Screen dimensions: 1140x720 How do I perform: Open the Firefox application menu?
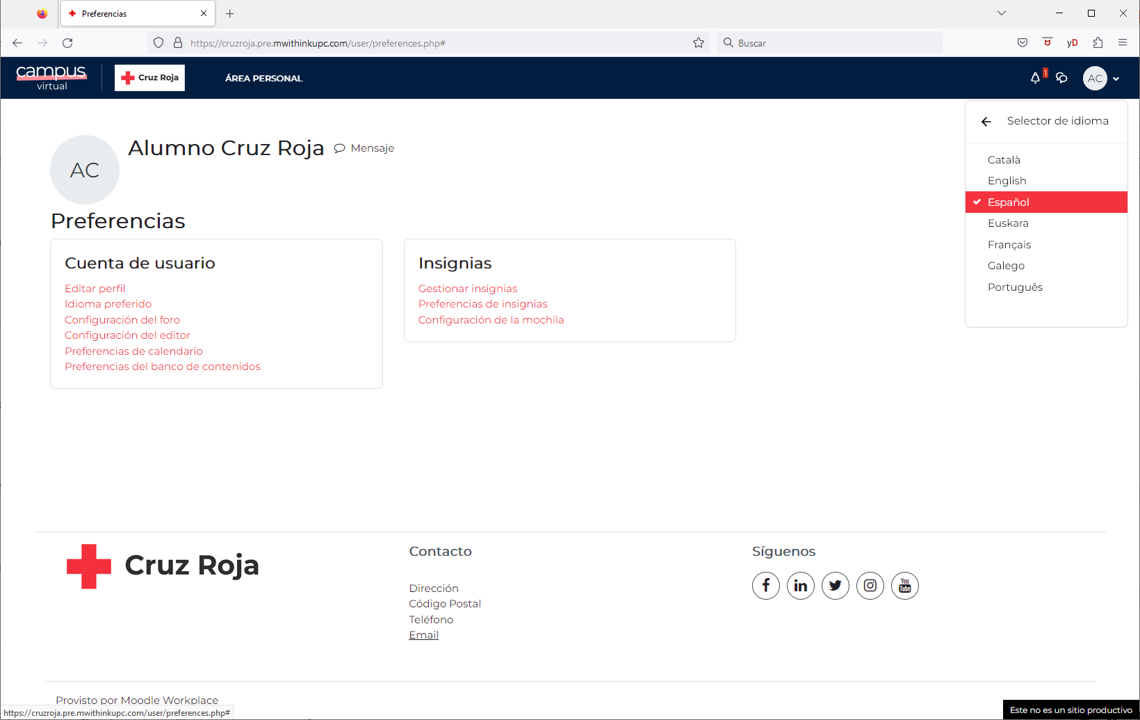click(x=1122, y=43)
